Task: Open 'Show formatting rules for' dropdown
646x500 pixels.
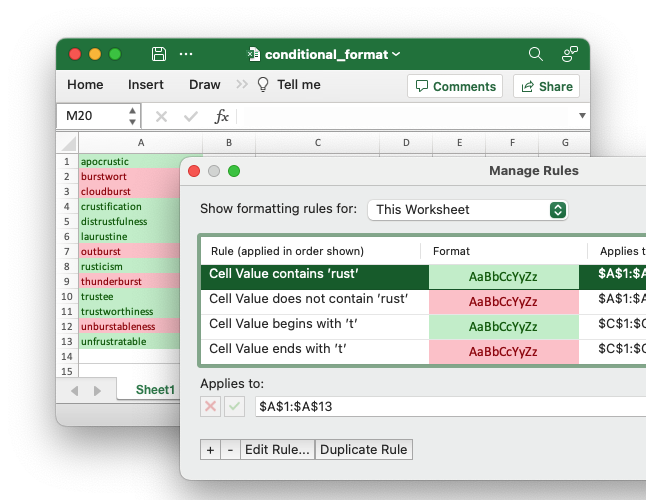Action: pos(468,210)
